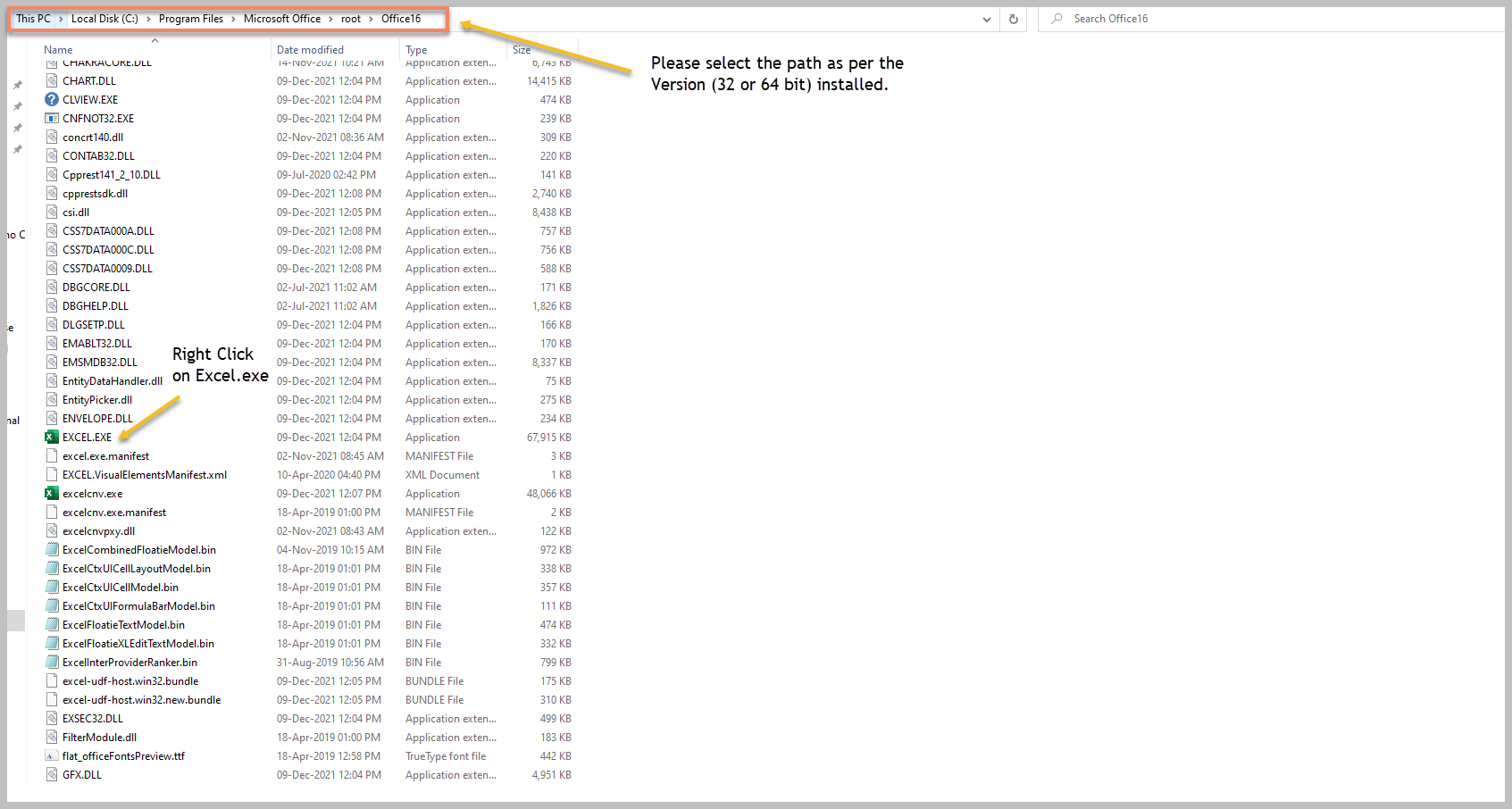This screenshot has height=809, width=1512.
Task: Open the address bar history dropdown
Action: pyautogui.click(x=987, y=19)
